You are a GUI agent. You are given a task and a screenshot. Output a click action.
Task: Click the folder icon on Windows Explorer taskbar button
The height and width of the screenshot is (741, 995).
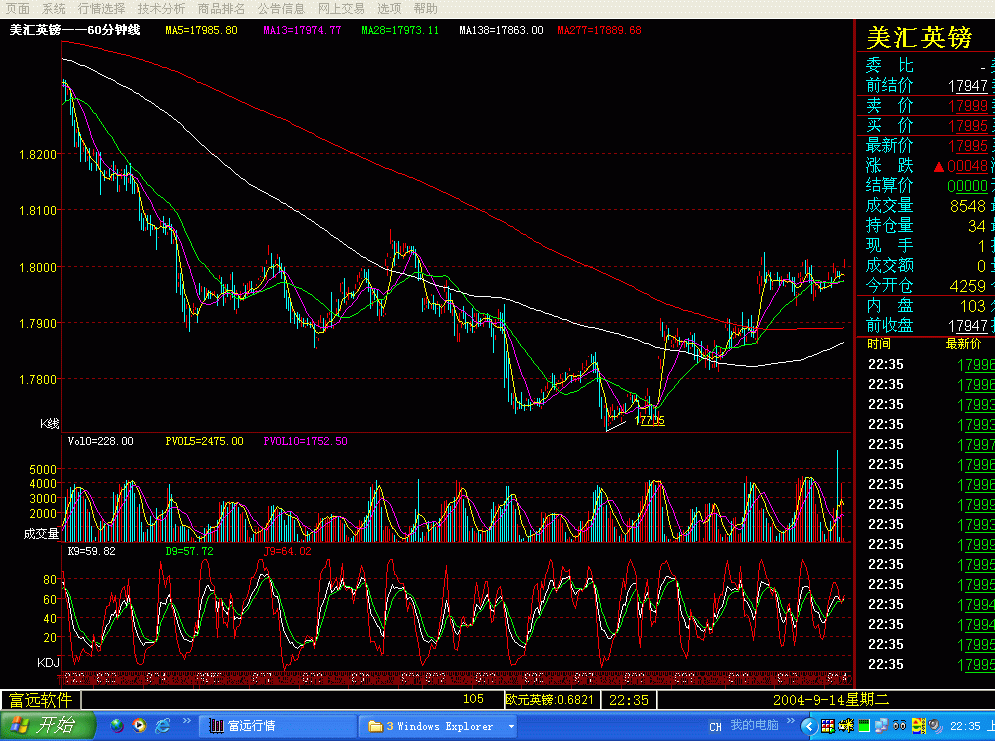point(375,726)
